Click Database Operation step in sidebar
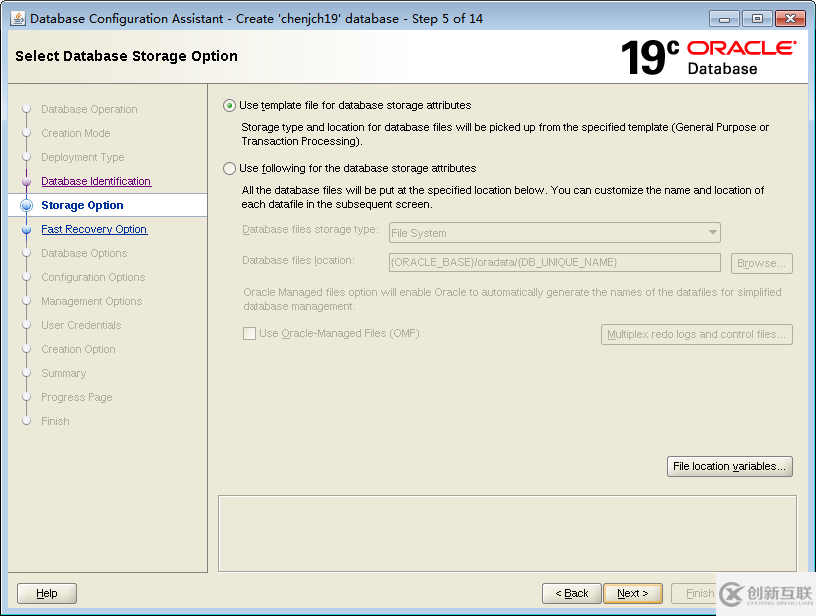This screenshot has width=816, height=616. tap(89, 109)
